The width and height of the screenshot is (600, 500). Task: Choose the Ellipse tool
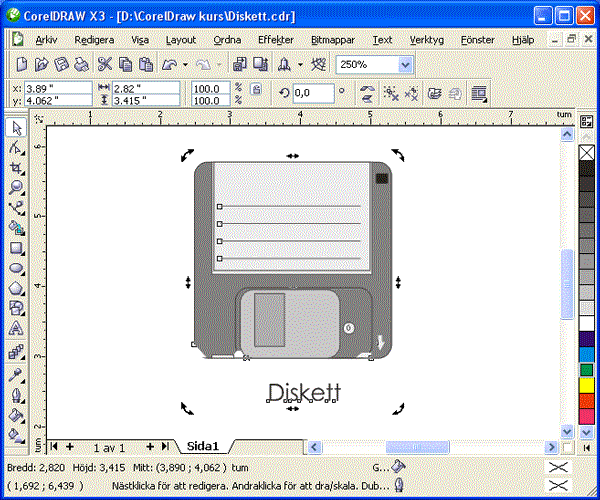tap(16, 268)
